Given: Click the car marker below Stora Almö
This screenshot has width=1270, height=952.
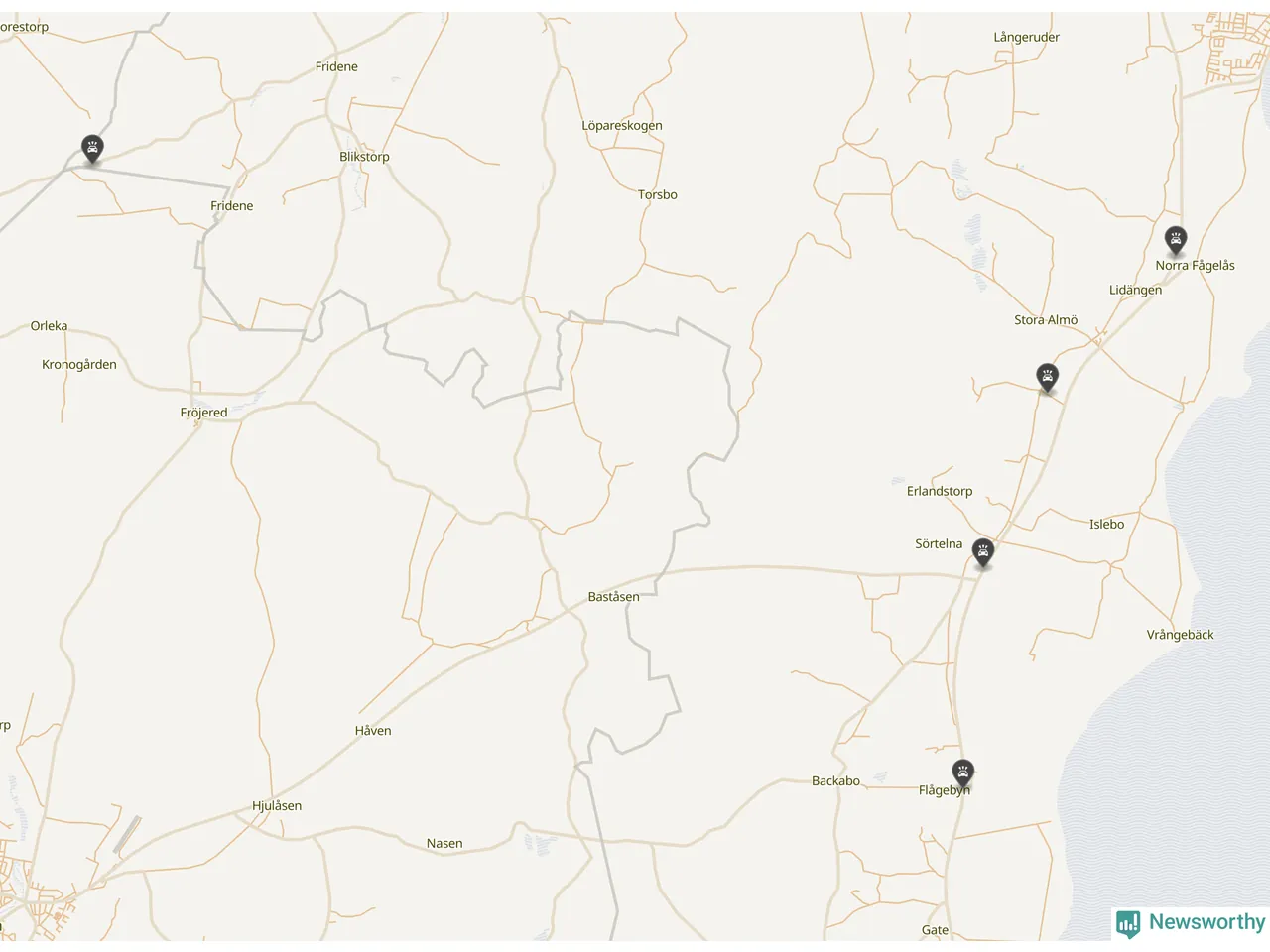Looking at the screenshot, I should [1047, 378].
